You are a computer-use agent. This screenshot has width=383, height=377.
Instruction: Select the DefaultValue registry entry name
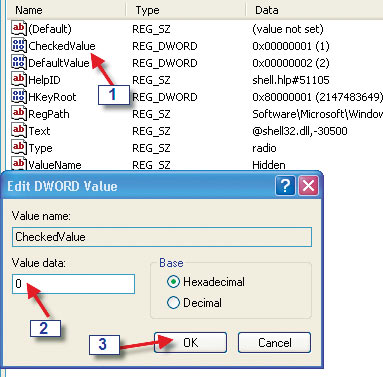[x=59, y=63]
